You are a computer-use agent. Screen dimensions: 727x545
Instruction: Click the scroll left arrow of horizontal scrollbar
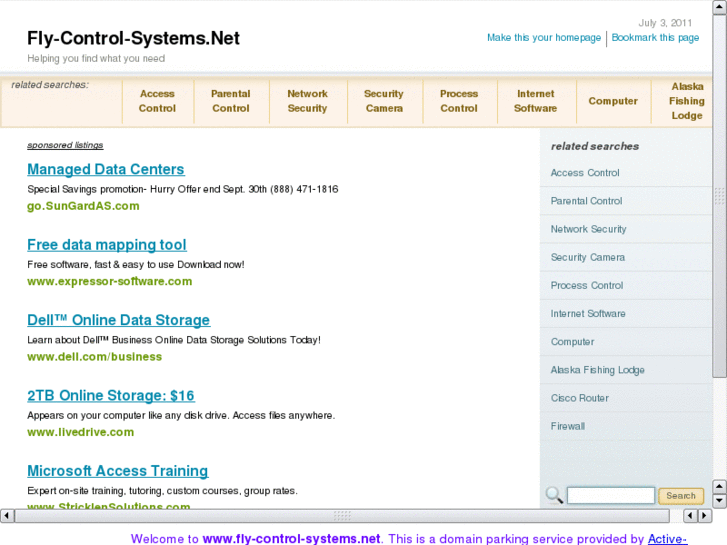pyautogui.click(x=7, y=515)
